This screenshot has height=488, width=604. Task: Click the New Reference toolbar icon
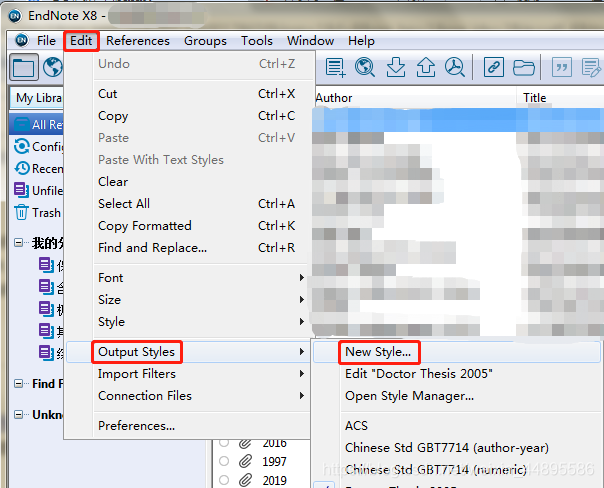click(x=335, y=67)
